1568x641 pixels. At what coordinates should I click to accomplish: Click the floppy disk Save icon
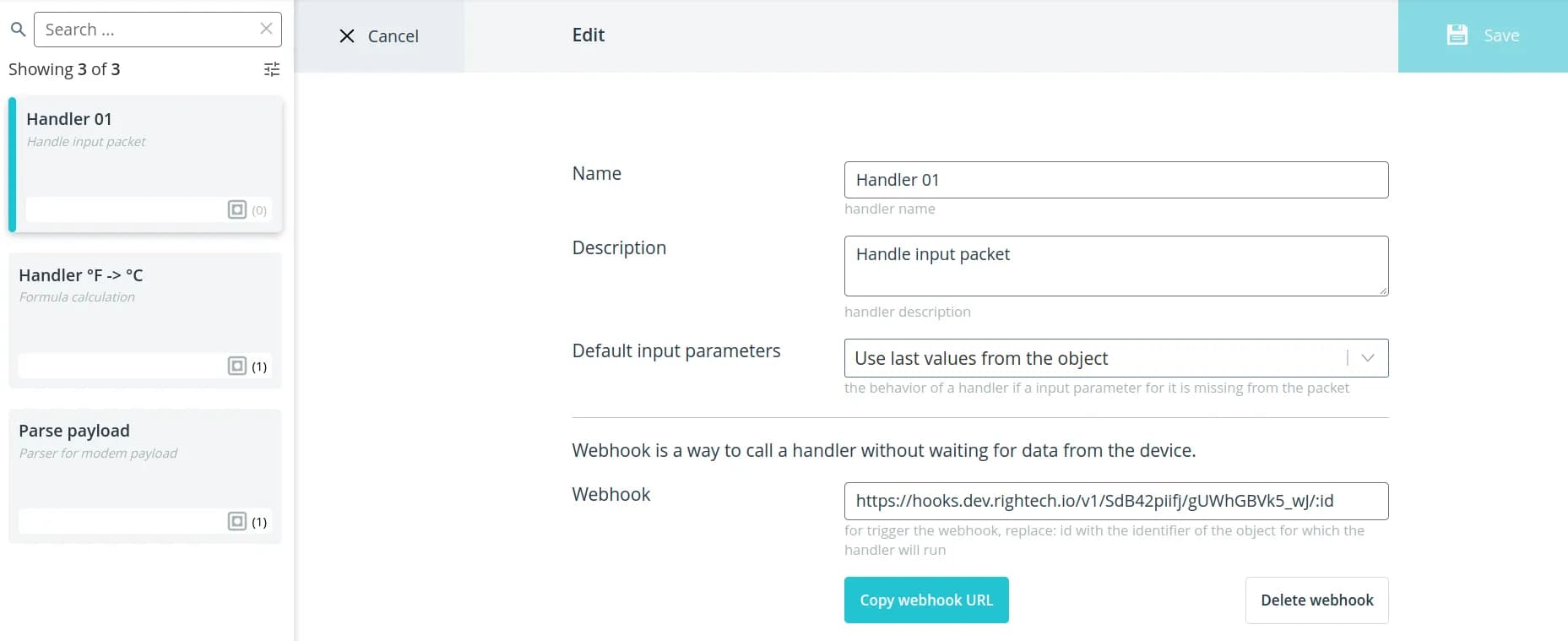(x=1457, y=35)
